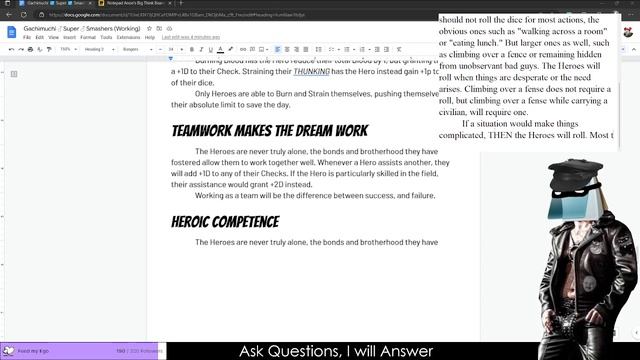Click the Teamwork Makes the Dream Work heading
This screenshot has height=360, width=640.
coord(269,131)
